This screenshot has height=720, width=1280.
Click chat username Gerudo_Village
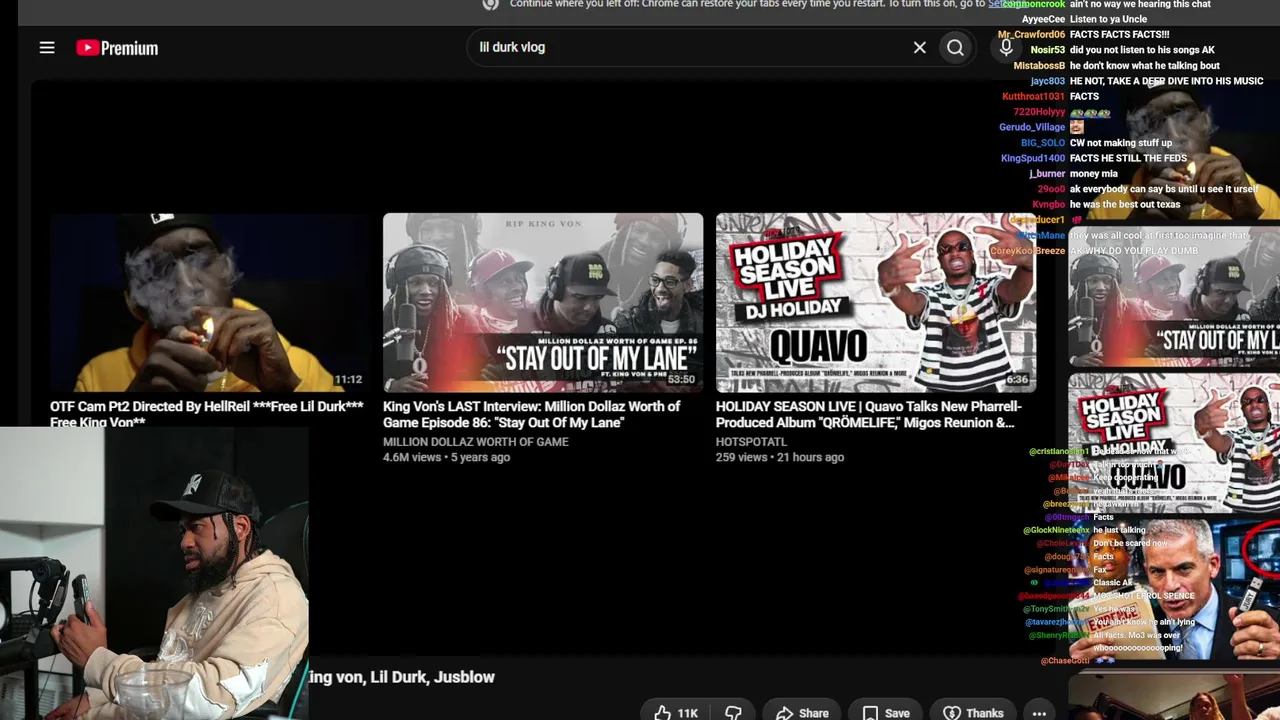point(1032,127)
